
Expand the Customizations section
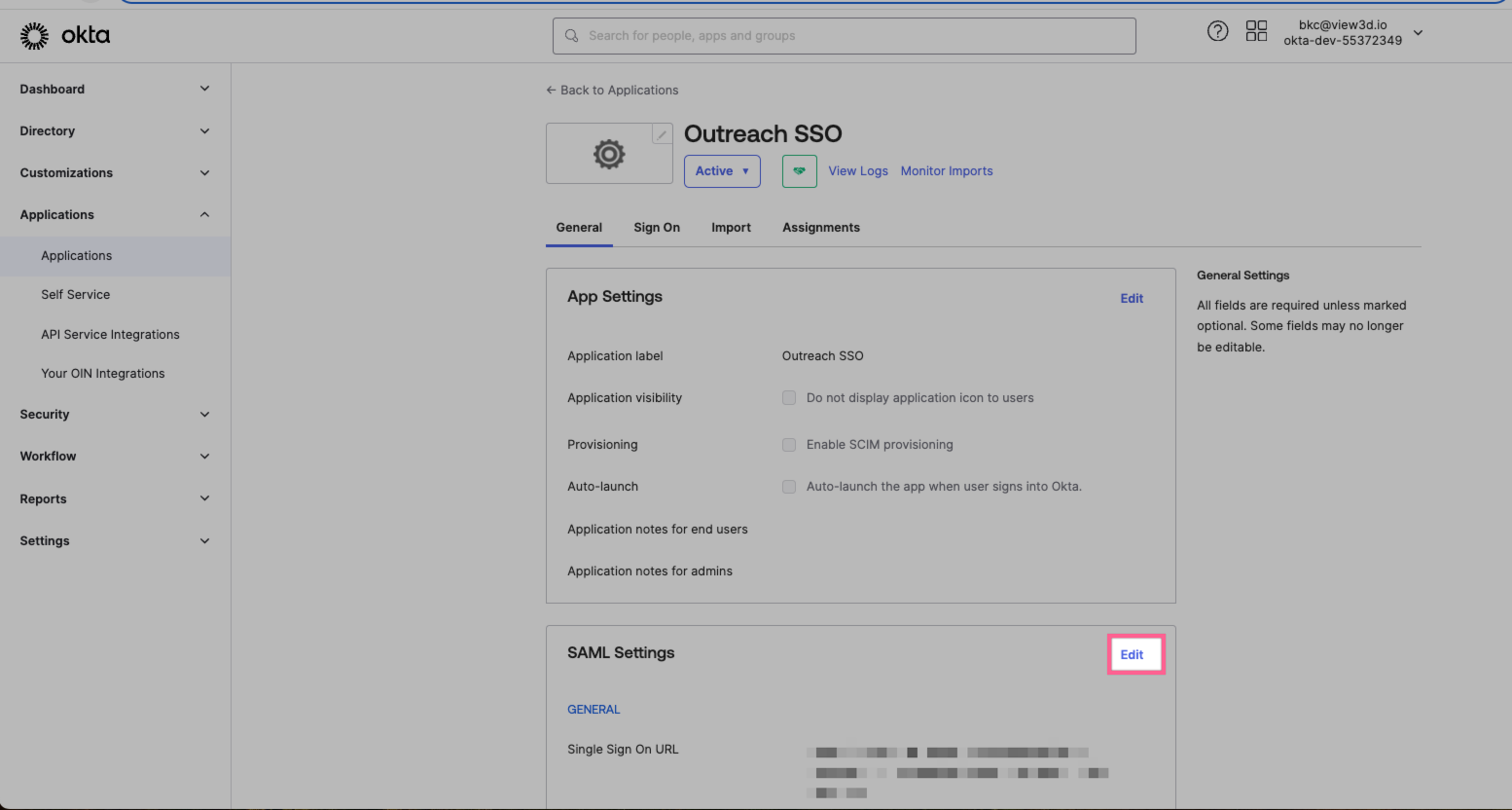[115, 173]
